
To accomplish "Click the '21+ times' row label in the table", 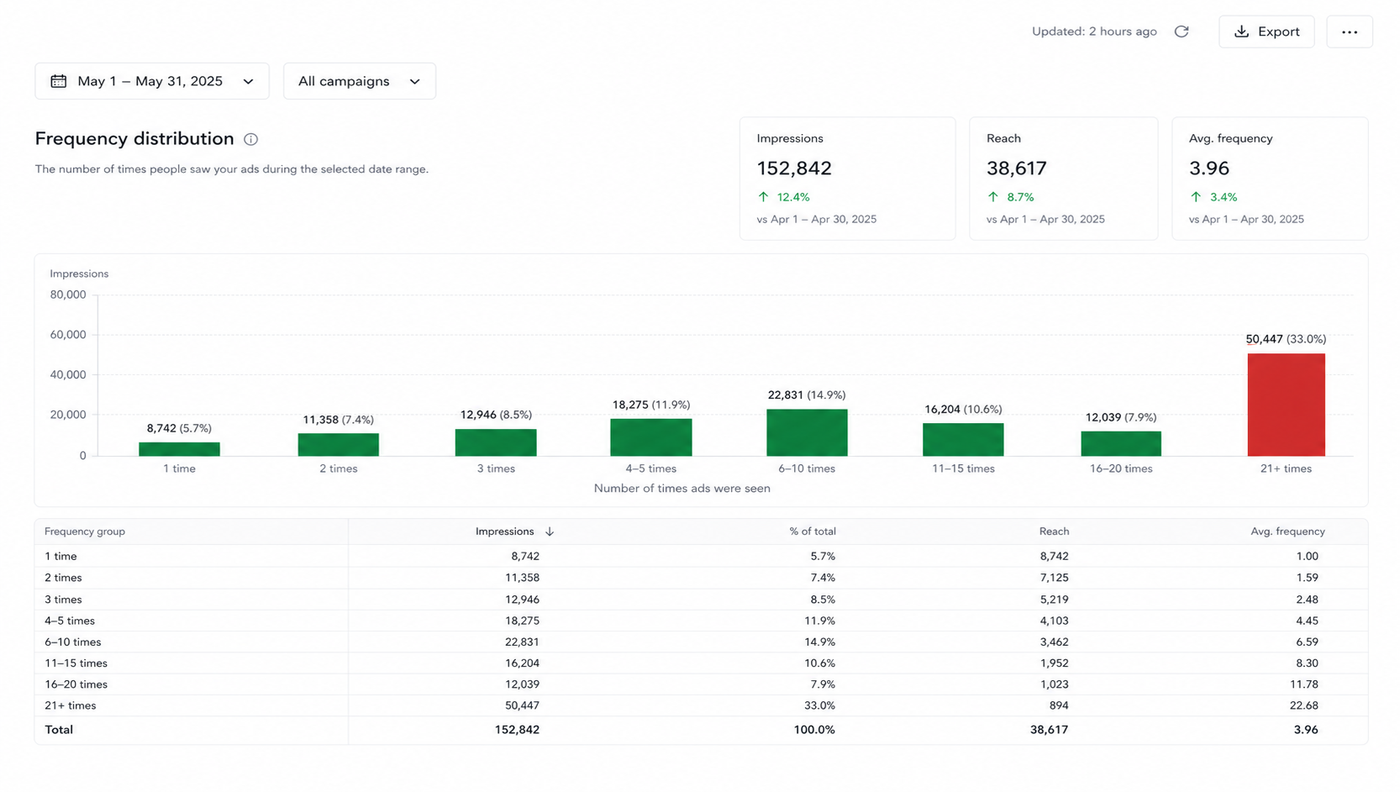I will tap(70, 706).
